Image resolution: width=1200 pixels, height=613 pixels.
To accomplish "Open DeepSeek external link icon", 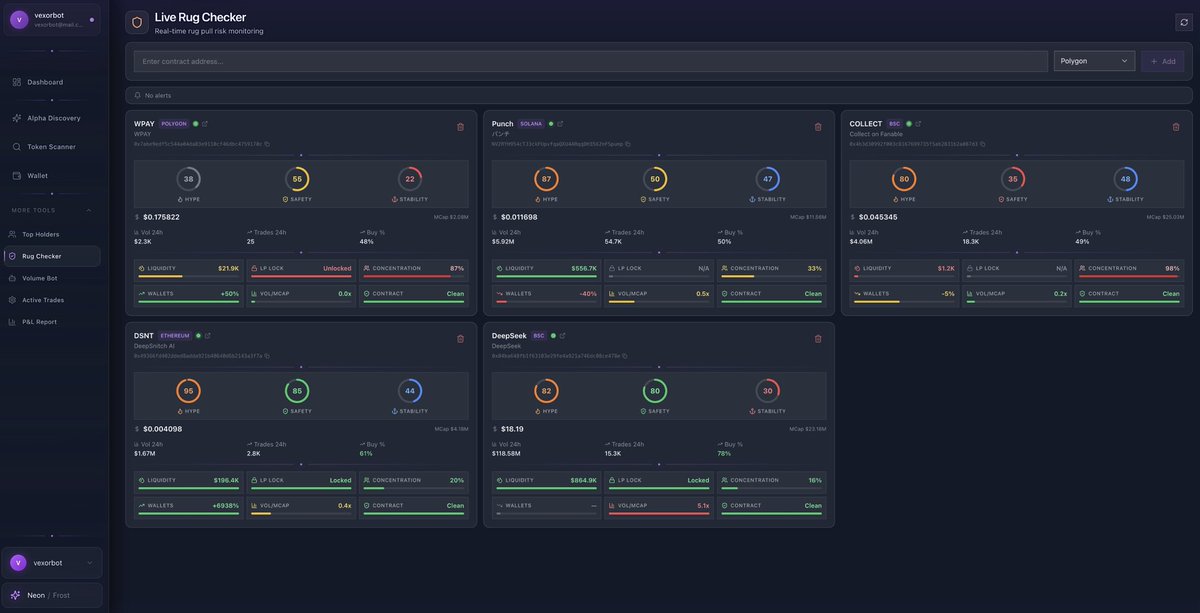I will [x=562, y=336].
